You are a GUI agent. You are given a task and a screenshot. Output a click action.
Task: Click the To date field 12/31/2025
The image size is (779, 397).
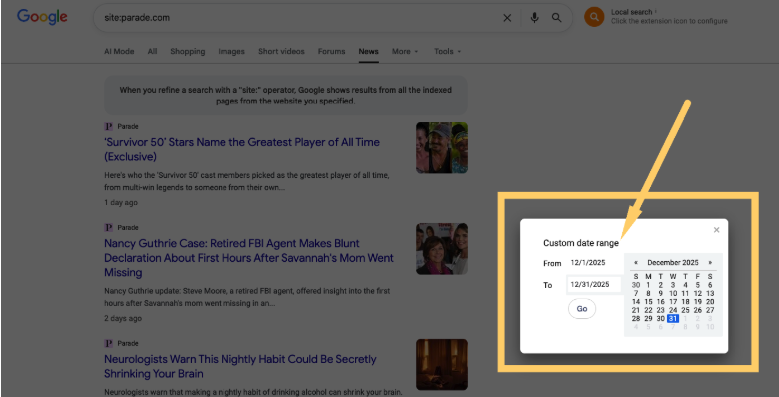coord(594,285)
